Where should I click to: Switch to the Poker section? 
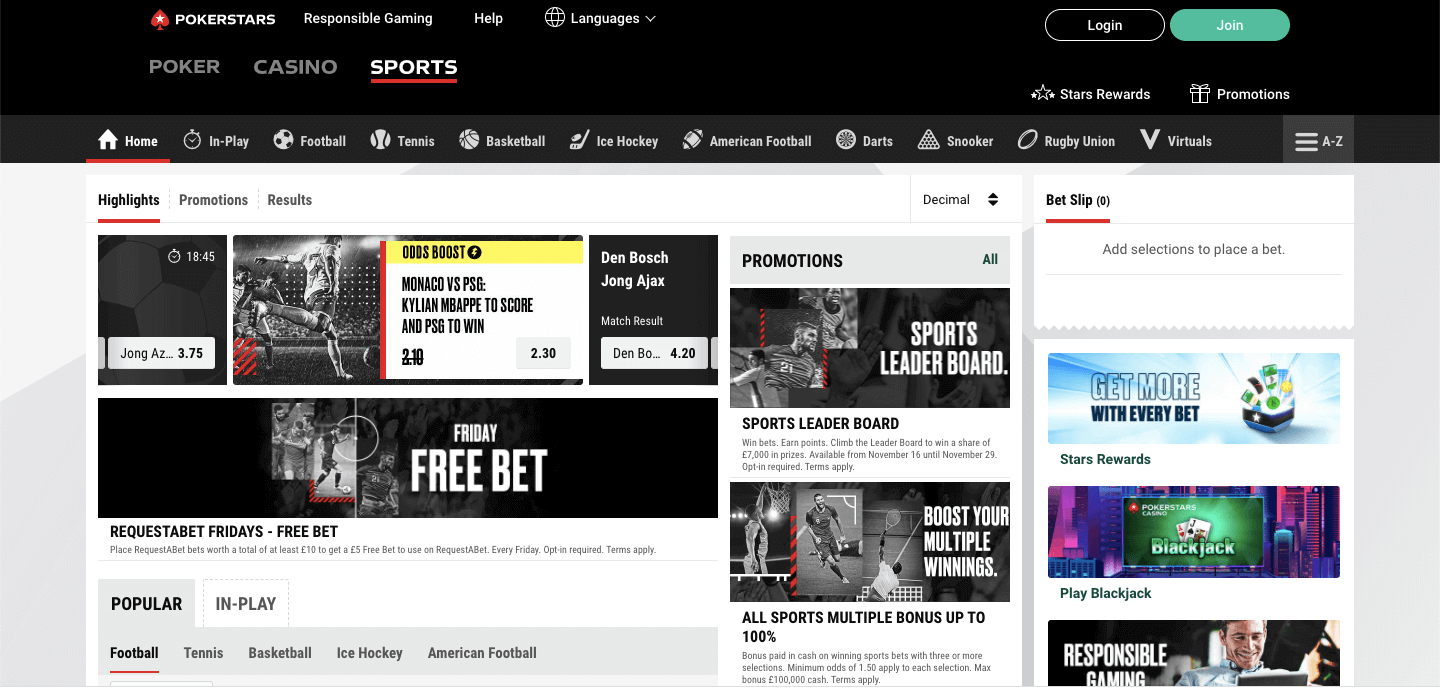click(184, 67)
